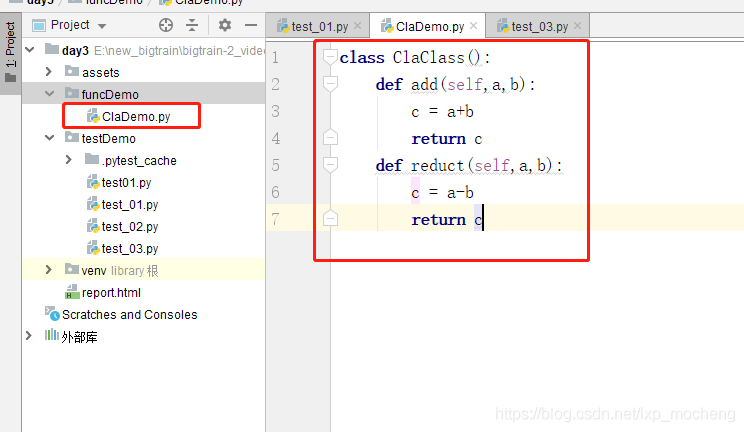Screen dimensions: 744x432
Task: Expand the 外部库 external libraries node
Action: [29, 336]
